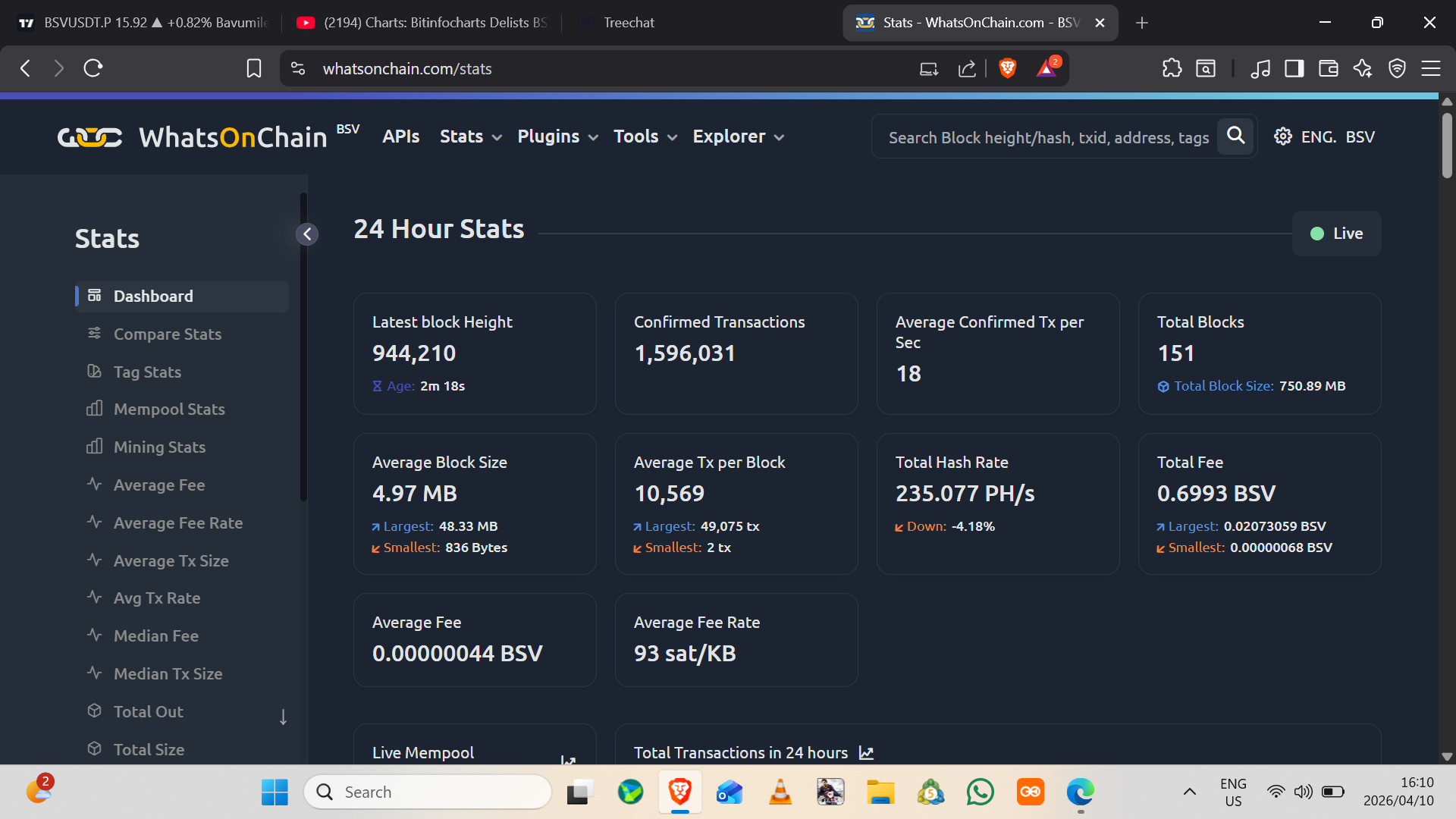Viewport: 1456px width, 819px height.
Task: Select Median Tx Size in sidebar
Action: click(x=168, y=674)
